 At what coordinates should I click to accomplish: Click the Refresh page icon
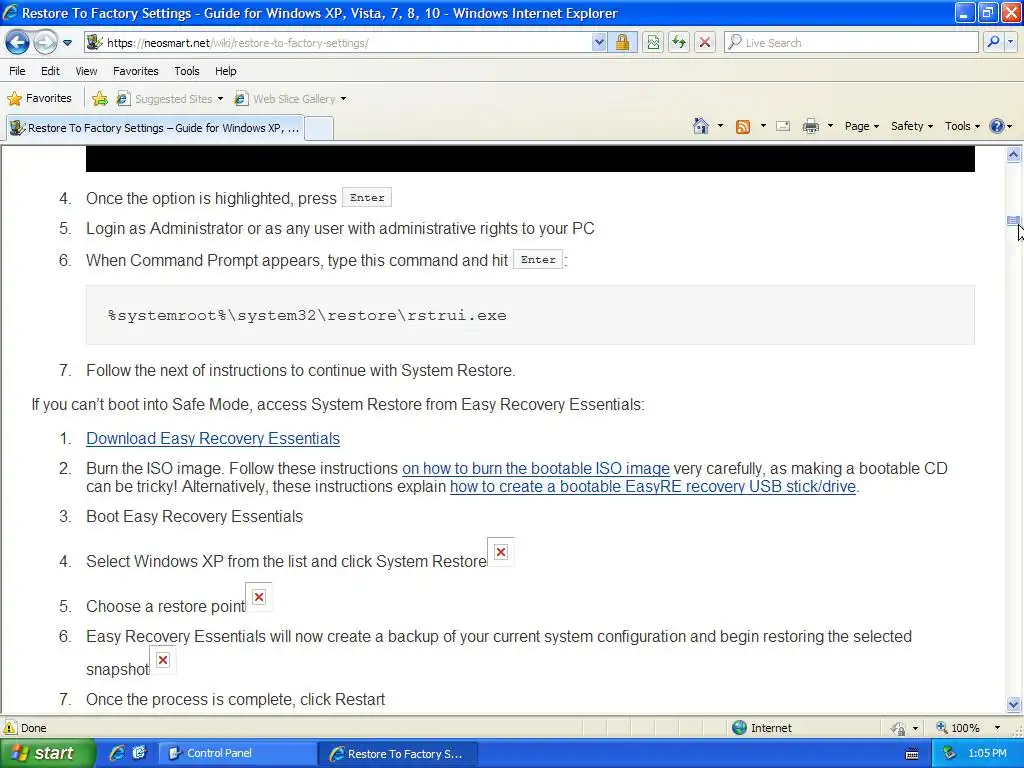pyautogui.click(x=679, y=43)
